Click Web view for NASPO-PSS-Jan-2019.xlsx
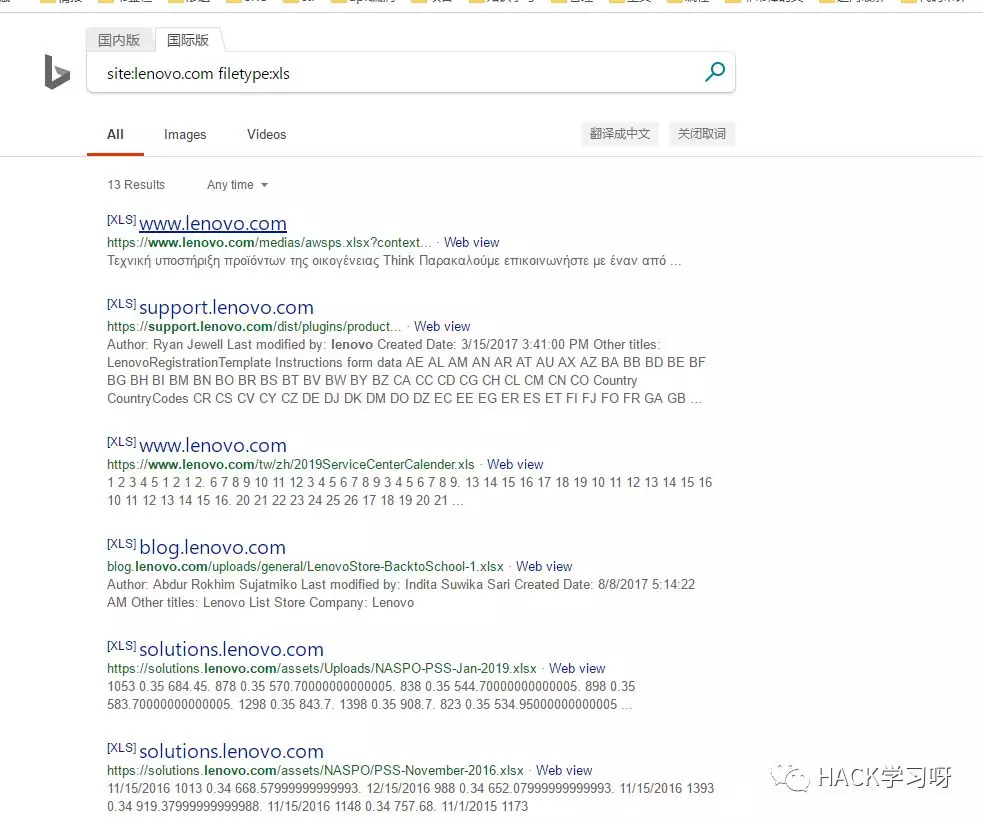Image resolution: width=983 pixels, height=820 pixels. [x=577, y=669]
